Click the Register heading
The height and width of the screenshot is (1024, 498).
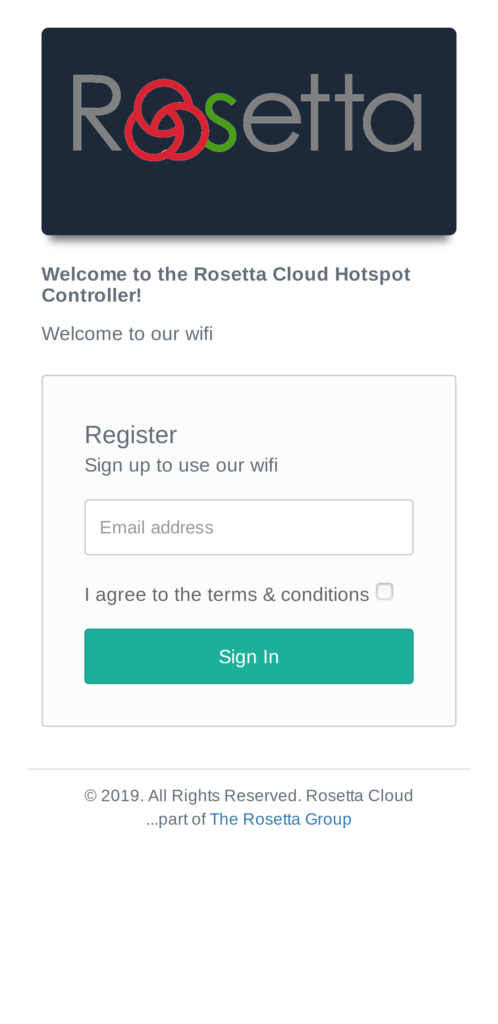pyautogui.click(x=131, y=435)
